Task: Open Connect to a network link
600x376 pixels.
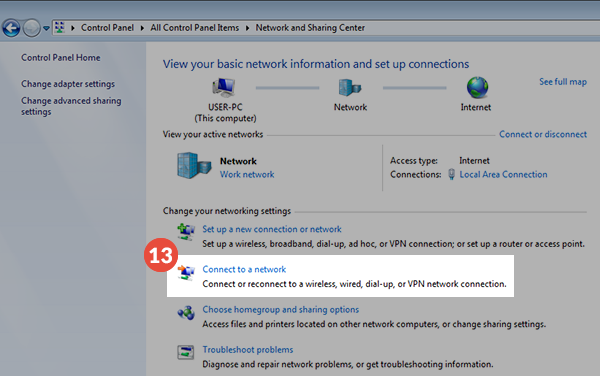Action: tap(244, 269)
